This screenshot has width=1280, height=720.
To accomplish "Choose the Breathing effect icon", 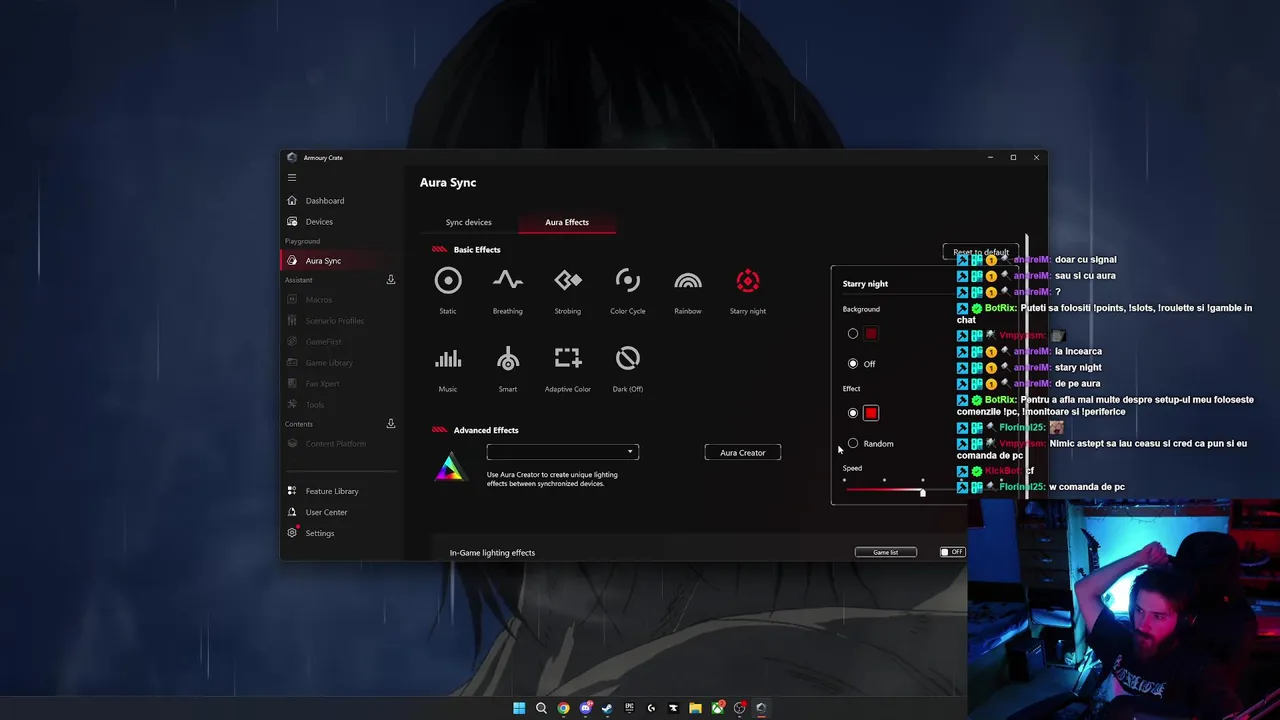I will tap(508, 281).
